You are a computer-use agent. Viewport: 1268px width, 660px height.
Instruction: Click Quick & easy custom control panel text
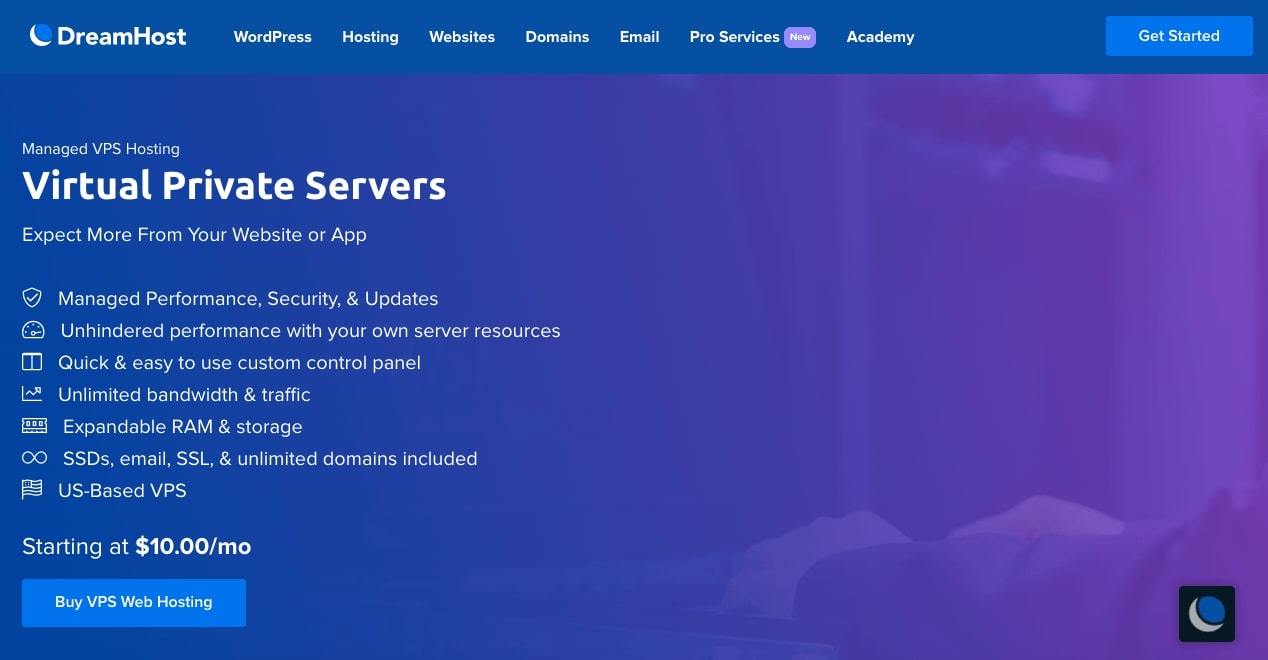point(239,363)
